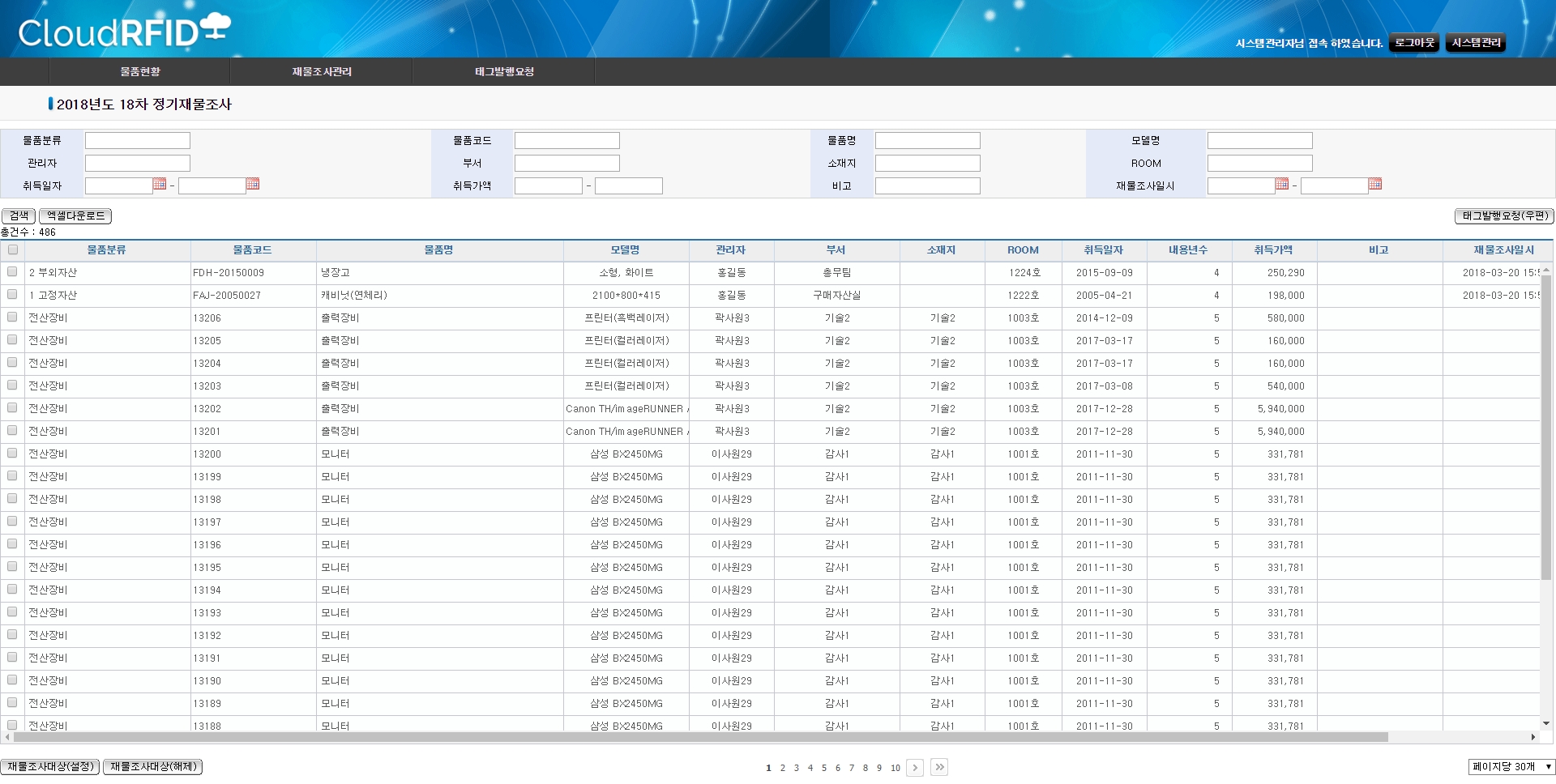Image resolution: width=1556 pixels, height=784 pixels.
Task: Click the 로그아웃 button
Action: pyautogui.click(x=1414, y=43)
